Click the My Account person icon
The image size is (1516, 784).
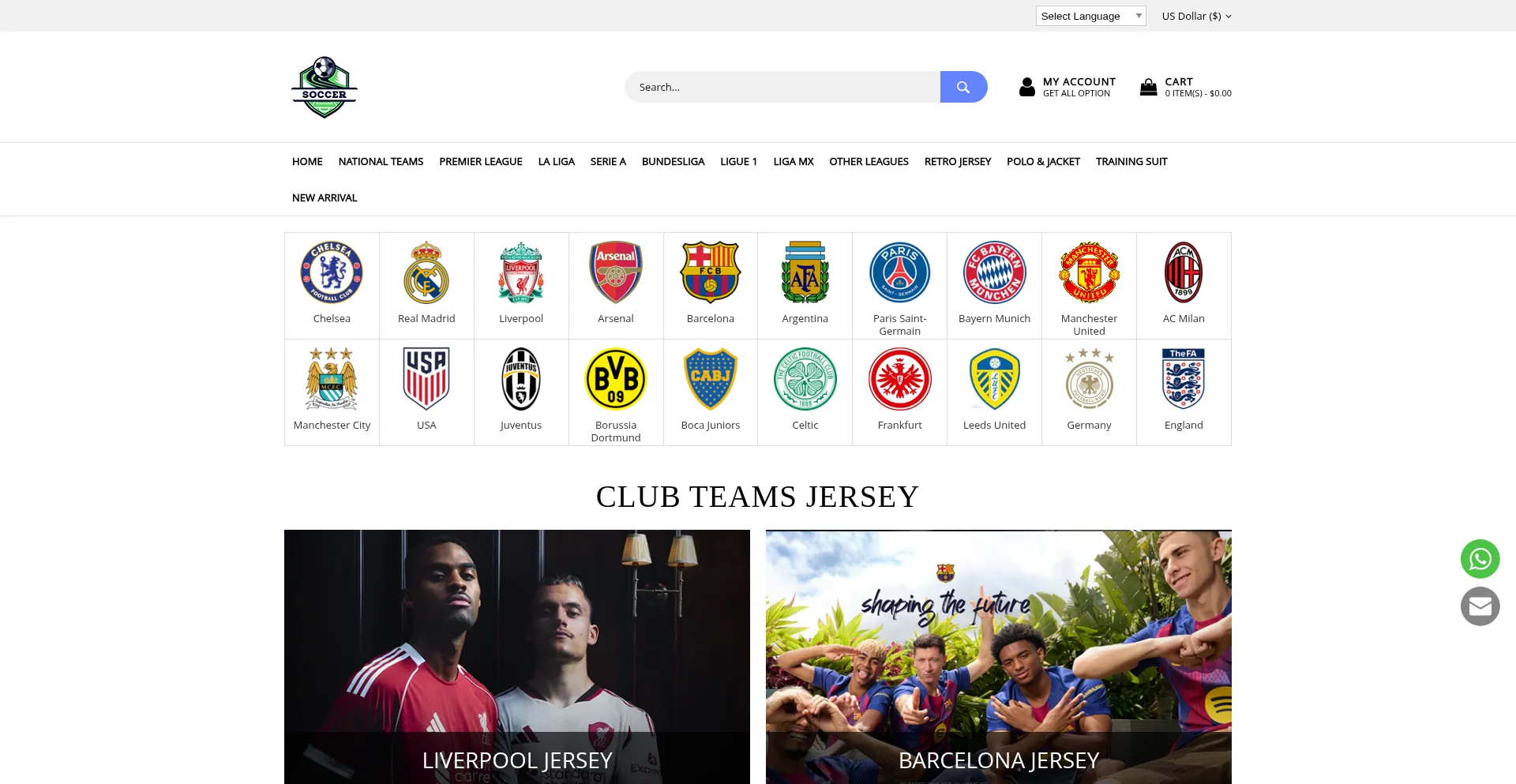coord(1026,87)
